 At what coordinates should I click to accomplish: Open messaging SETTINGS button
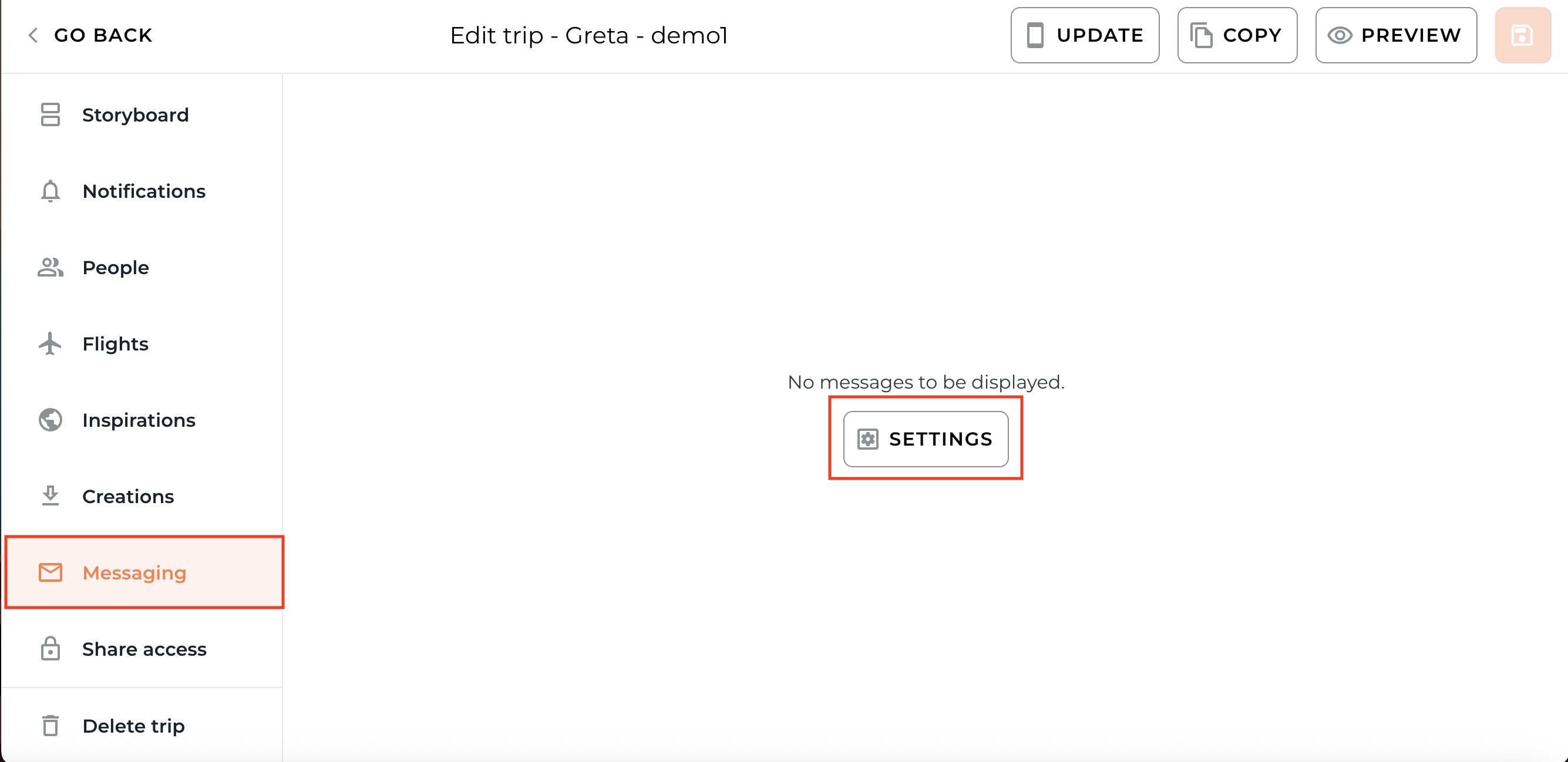925,439
